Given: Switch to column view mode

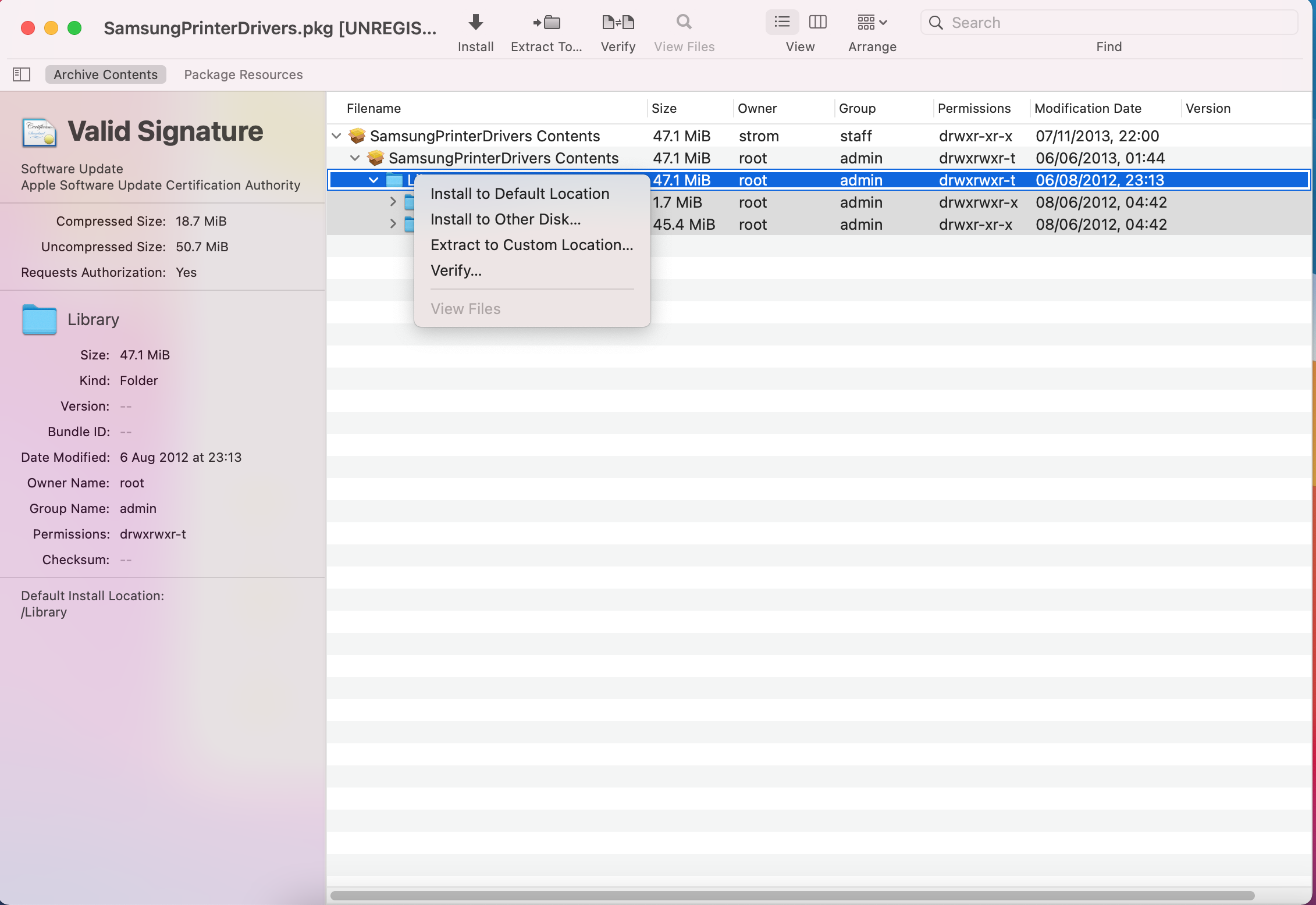Looking at the screenshot, I should tap(817, 22).
